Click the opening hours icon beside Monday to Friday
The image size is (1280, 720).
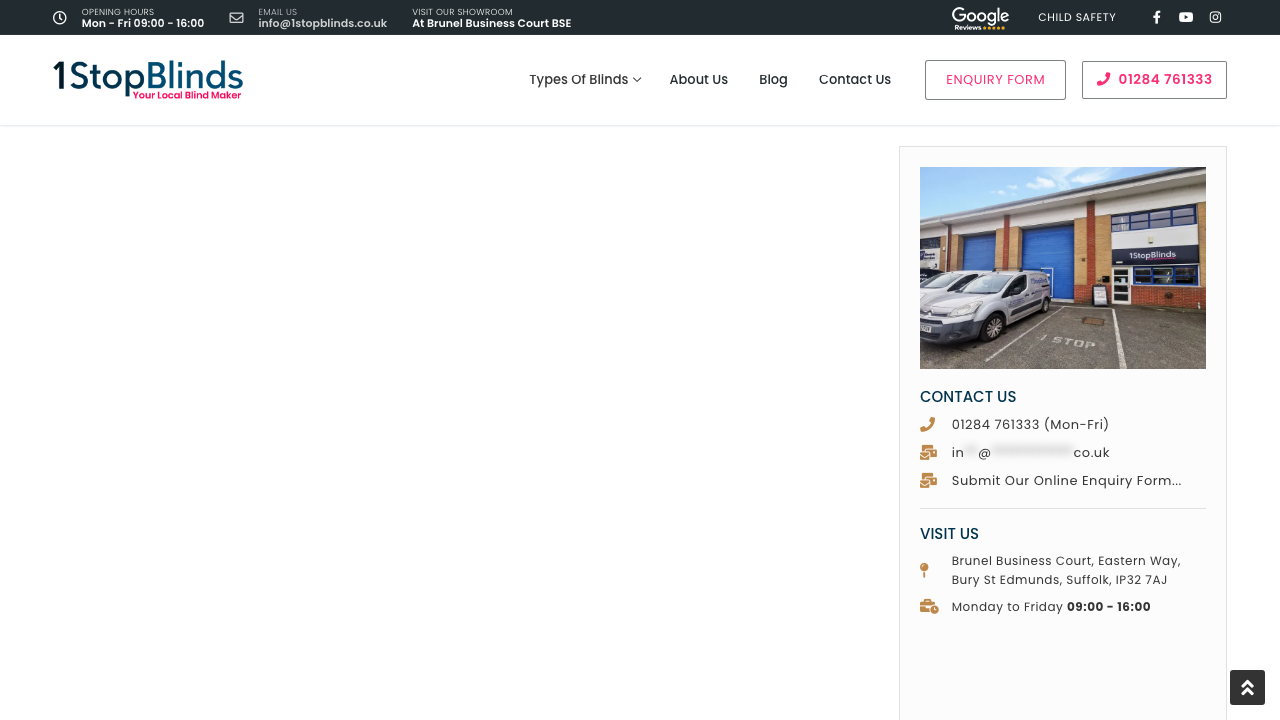point(928,606)
